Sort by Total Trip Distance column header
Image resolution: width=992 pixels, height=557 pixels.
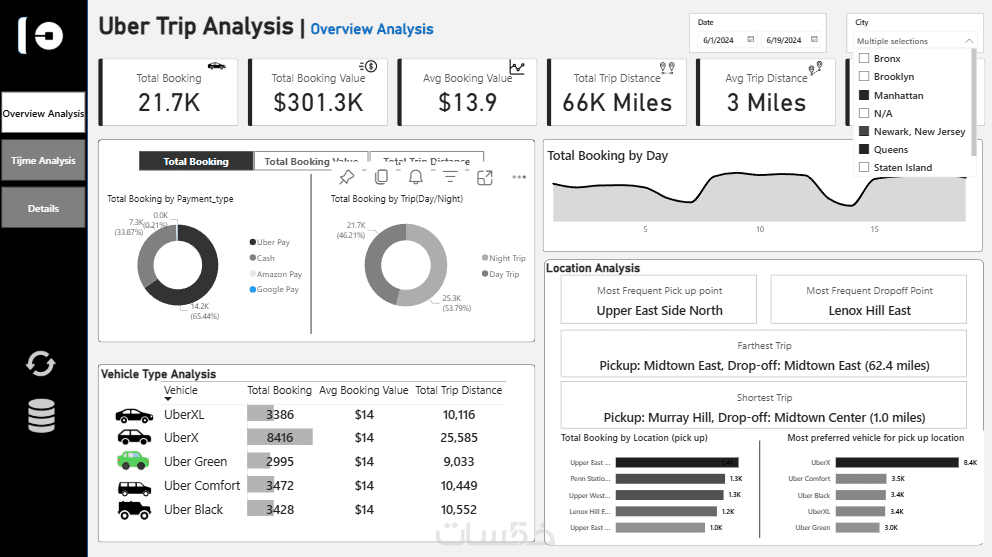pos(459,391)
